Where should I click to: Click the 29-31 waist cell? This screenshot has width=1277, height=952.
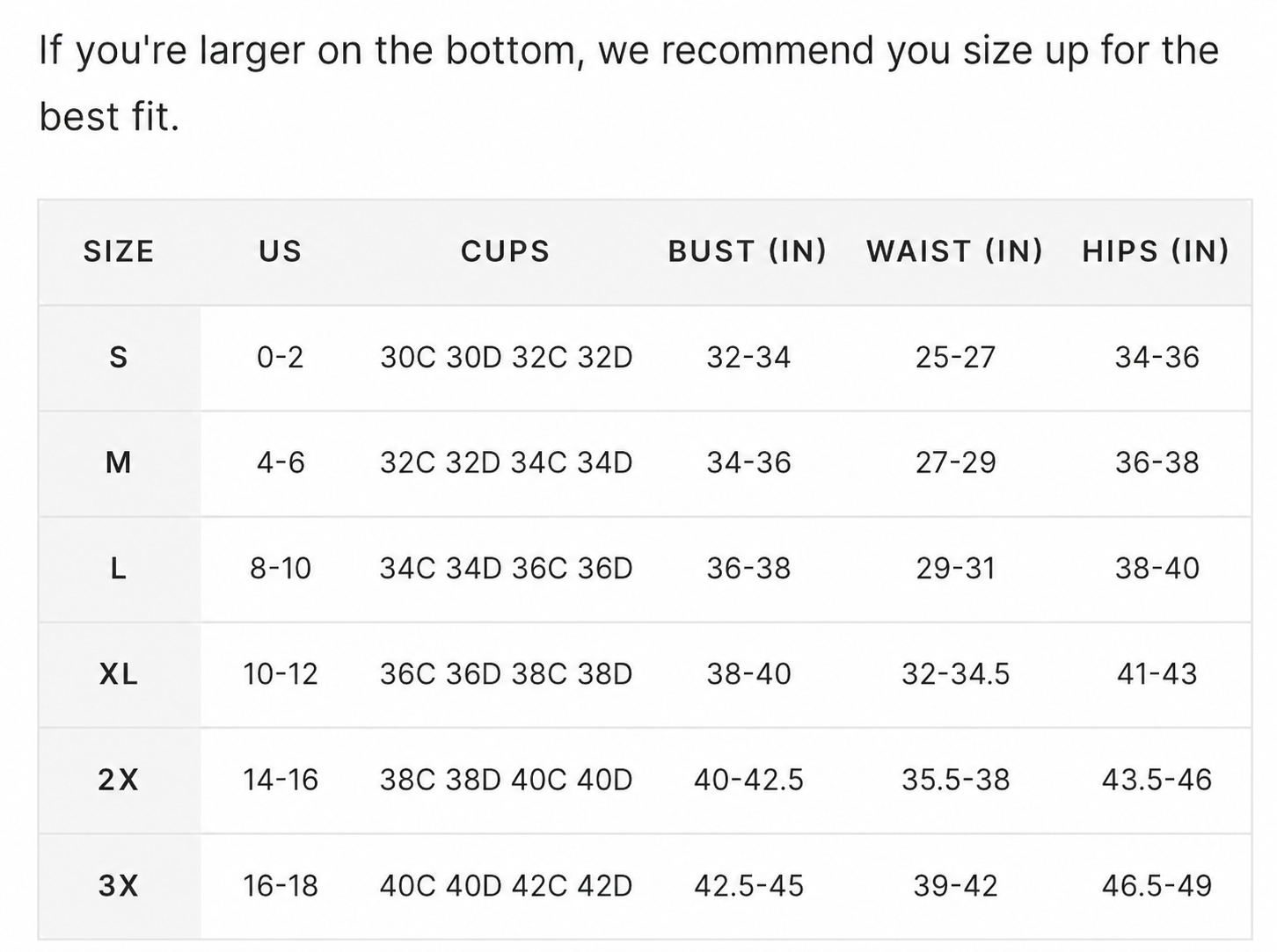[955, 569]
